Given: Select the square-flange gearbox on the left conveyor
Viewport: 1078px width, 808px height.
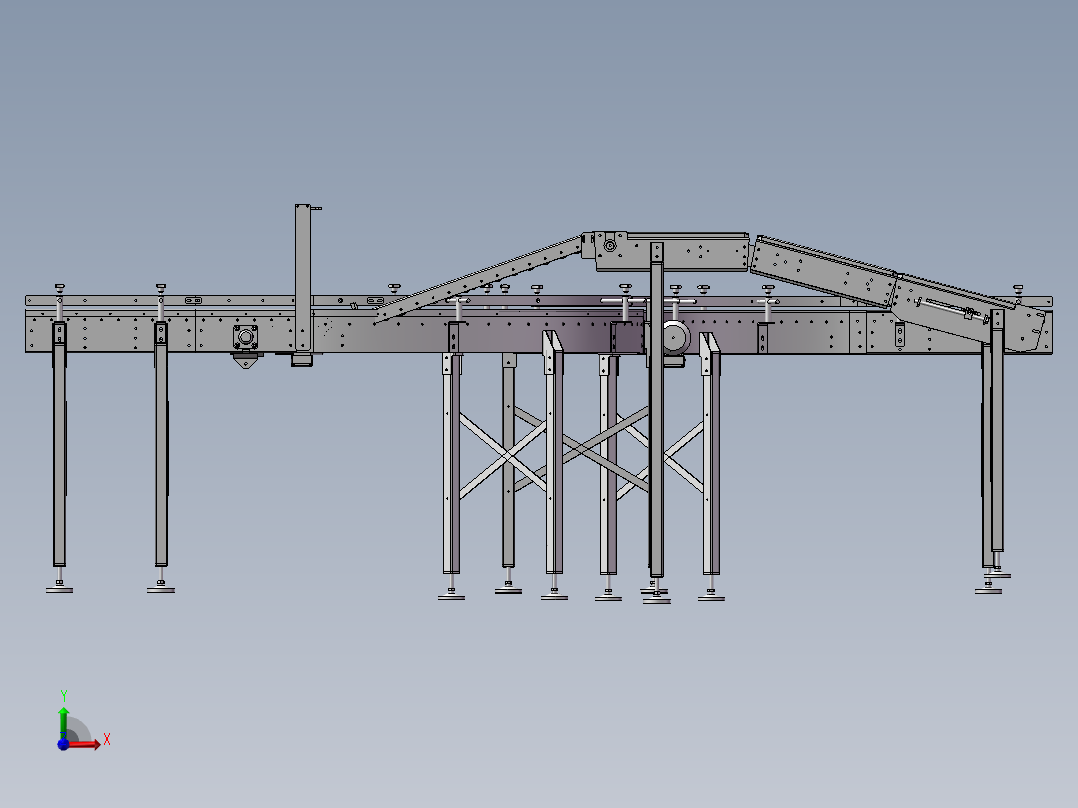Looking at the screenshot, I should [245, 337].
